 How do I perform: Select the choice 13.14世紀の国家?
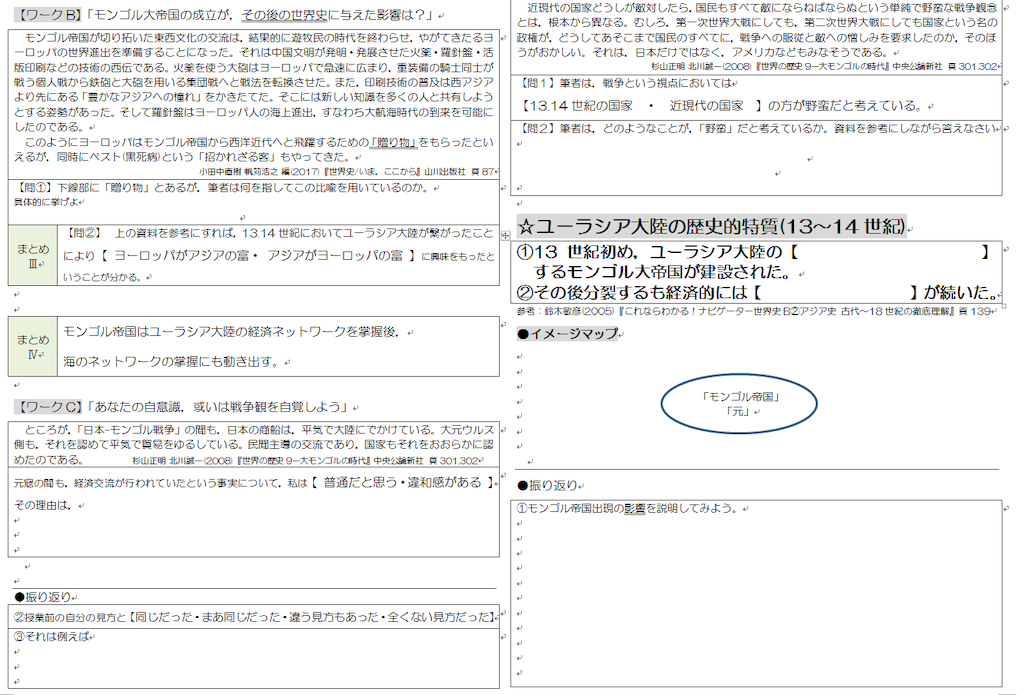(x=581, y=106)
